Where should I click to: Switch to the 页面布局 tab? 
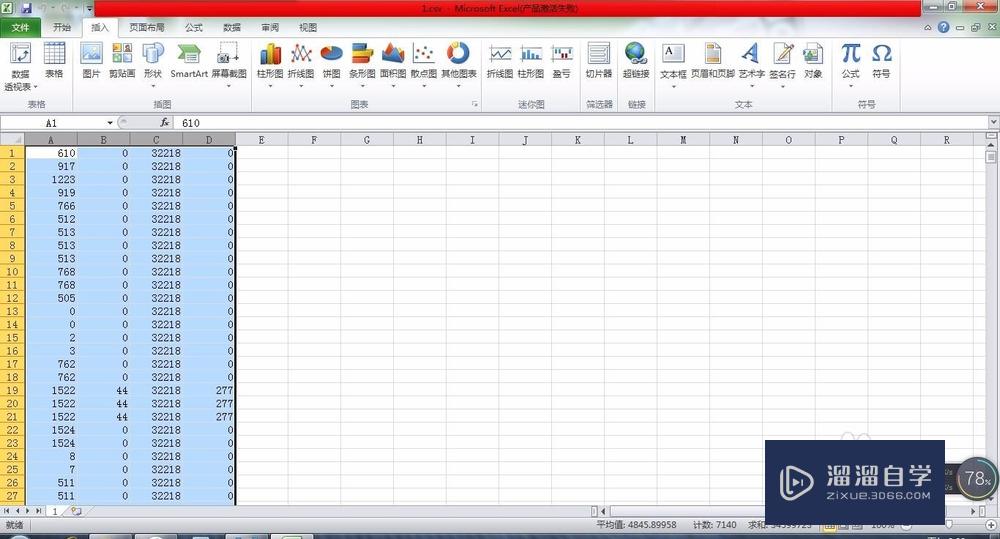(x=147, y=27)
